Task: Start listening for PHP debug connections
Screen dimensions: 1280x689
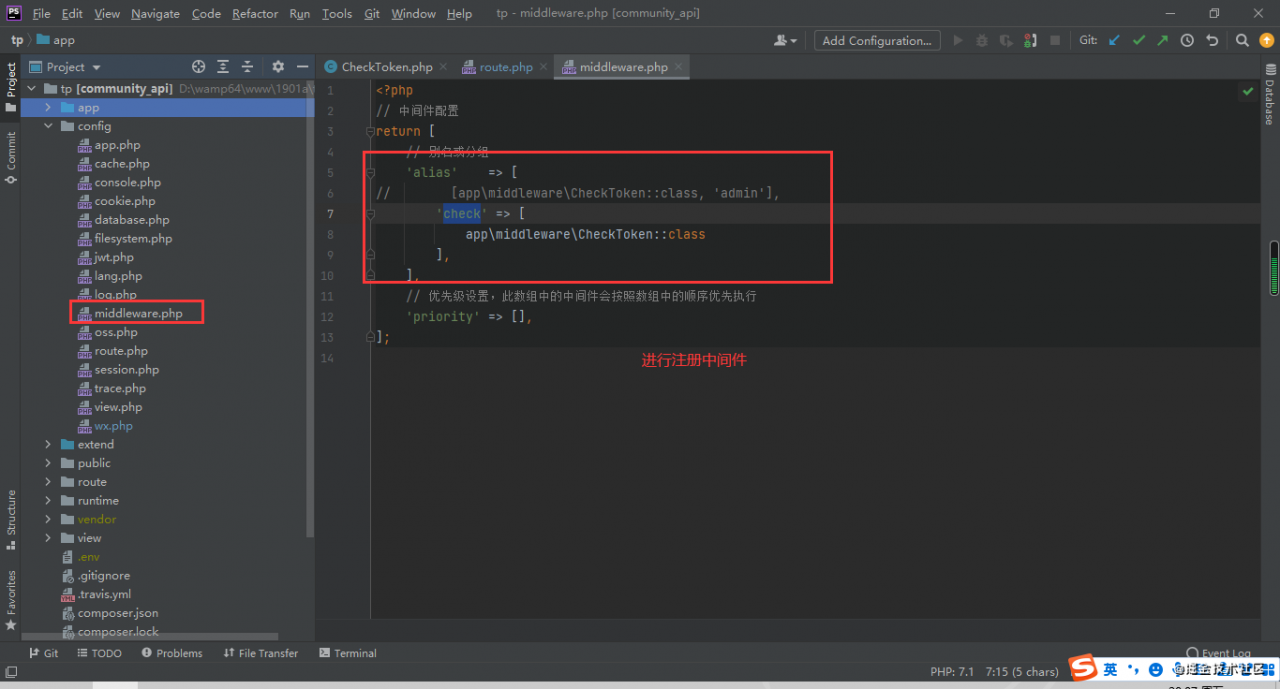Action: point(1030,40)
